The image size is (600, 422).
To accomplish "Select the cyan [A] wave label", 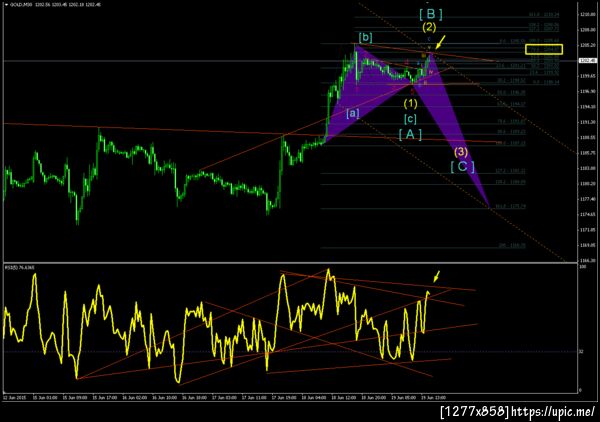I will coord(410,134).
